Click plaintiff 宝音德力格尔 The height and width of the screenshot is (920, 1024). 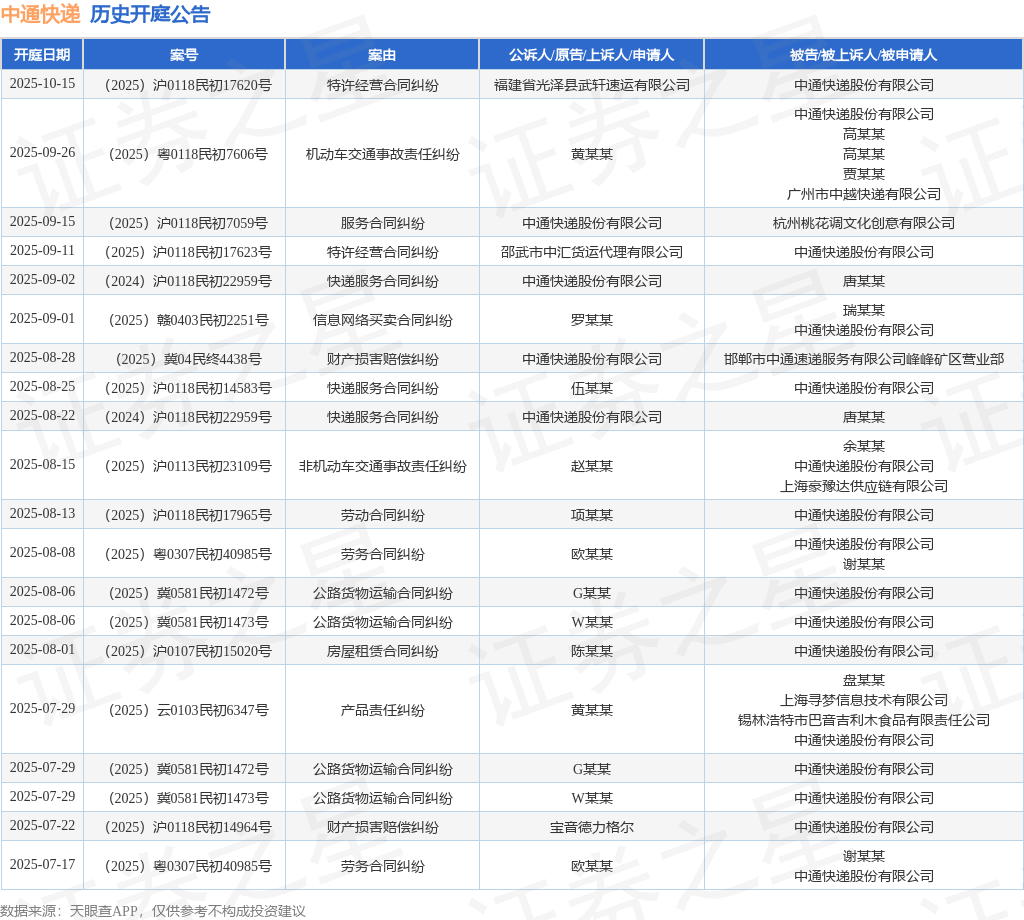pyautogui.click(x=592, y=827)
